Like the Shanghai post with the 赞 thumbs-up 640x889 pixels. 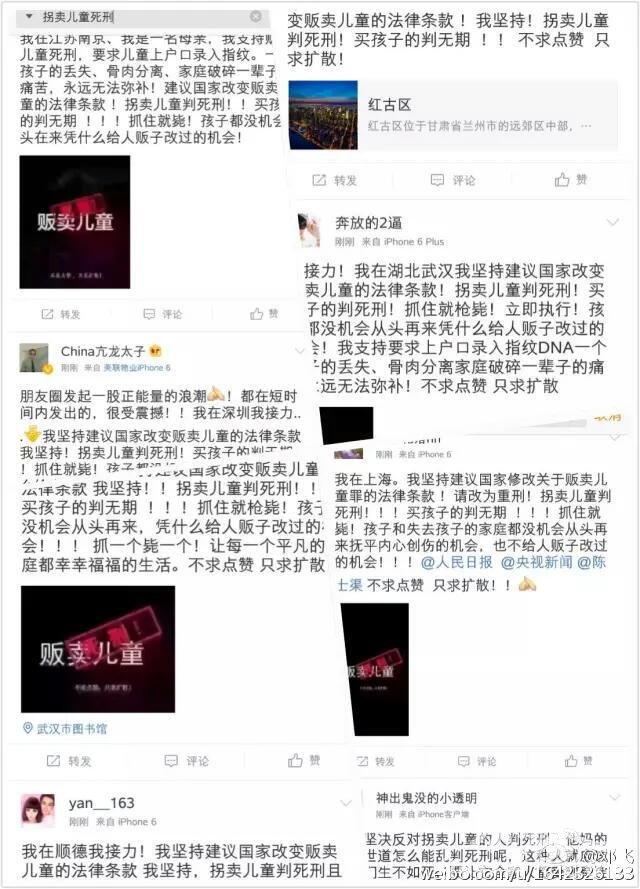(x=578, y=761)
